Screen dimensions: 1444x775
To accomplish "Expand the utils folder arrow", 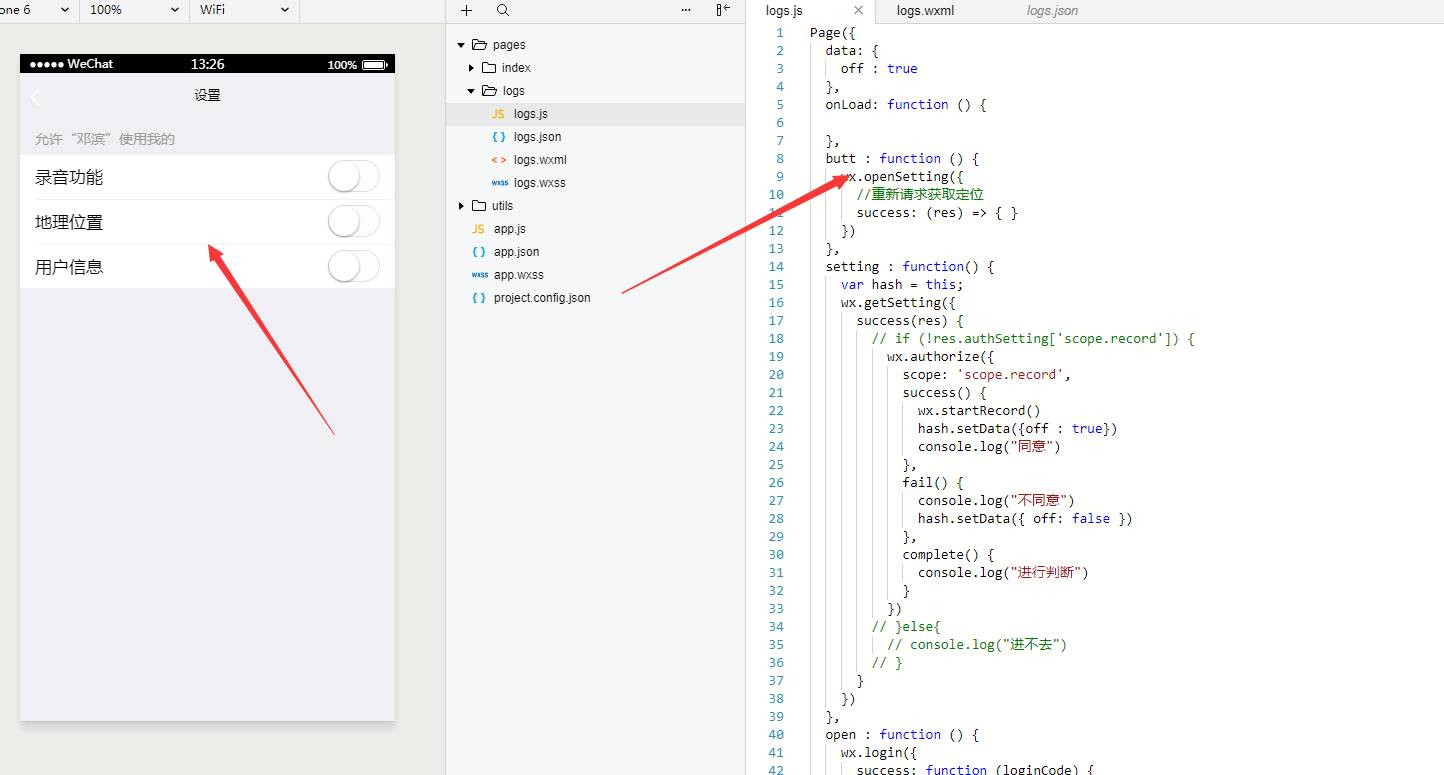I will (x=461, y=206).
